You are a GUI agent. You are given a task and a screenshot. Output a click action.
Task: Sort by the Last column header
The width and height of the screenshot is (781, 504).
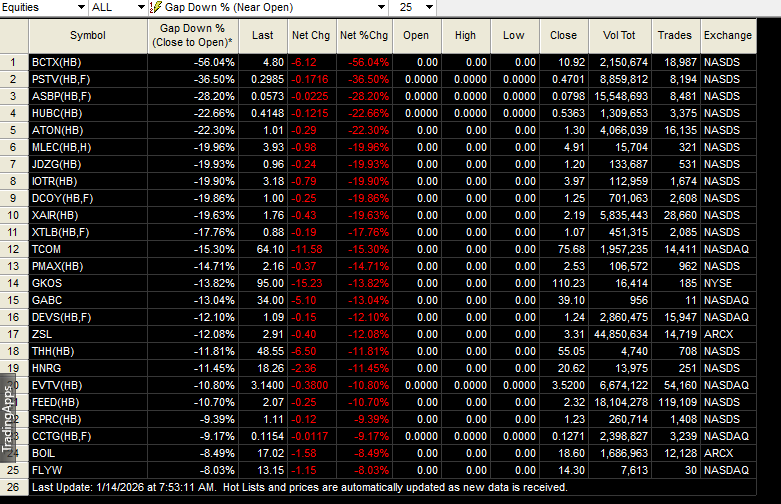pyautogui.click(x=262, y=35)
